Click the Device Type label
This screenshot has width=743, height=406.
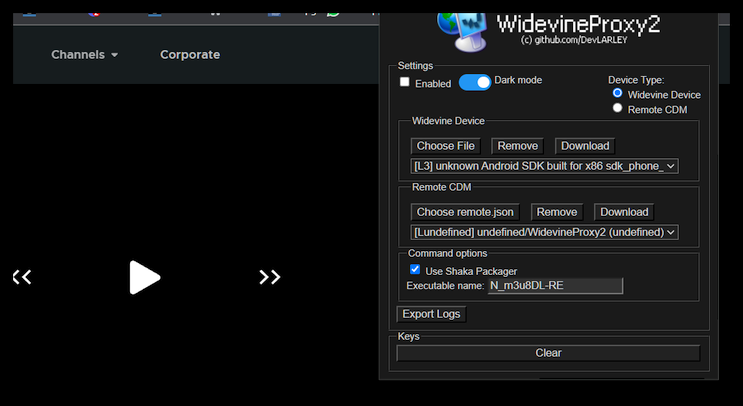[636, 80]
